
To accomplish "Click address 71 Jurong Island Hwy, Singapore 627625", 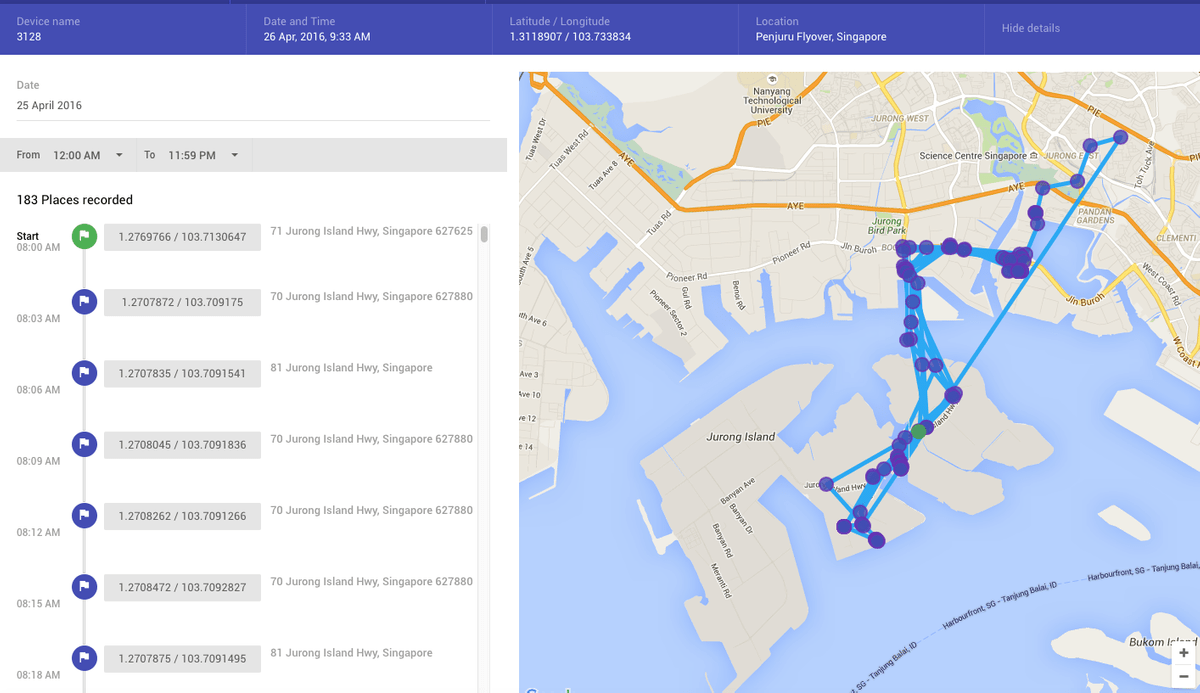I will (x=371, y=231).
